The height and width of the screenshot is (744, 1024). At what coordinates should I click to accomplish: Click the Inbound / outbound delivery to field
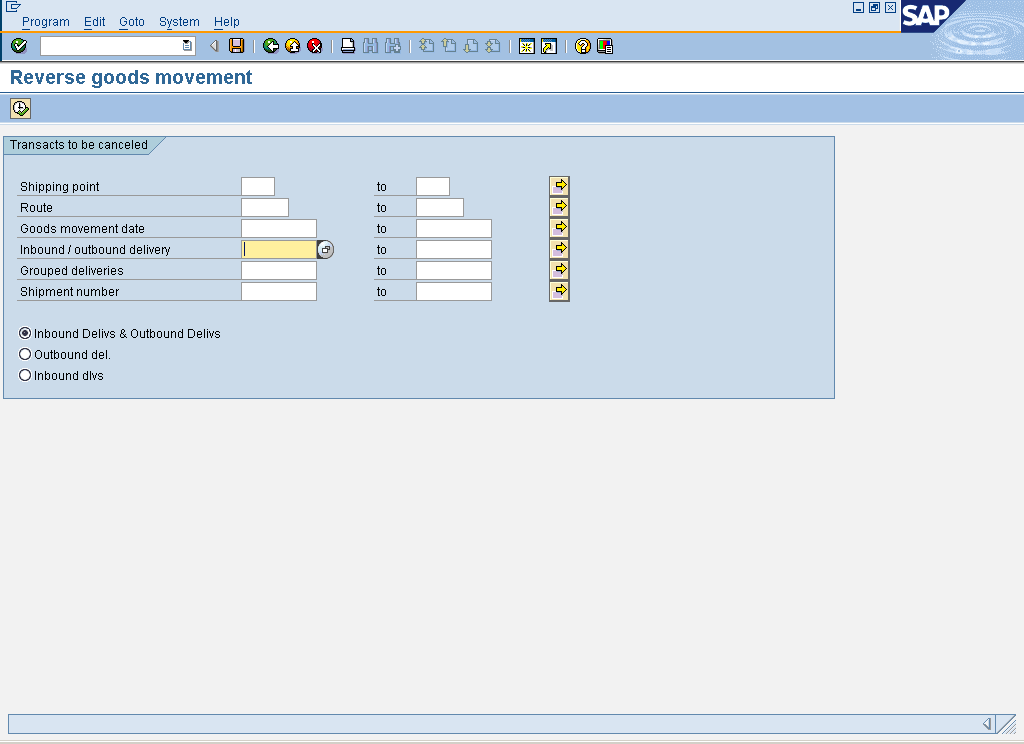tap(454, 249)
